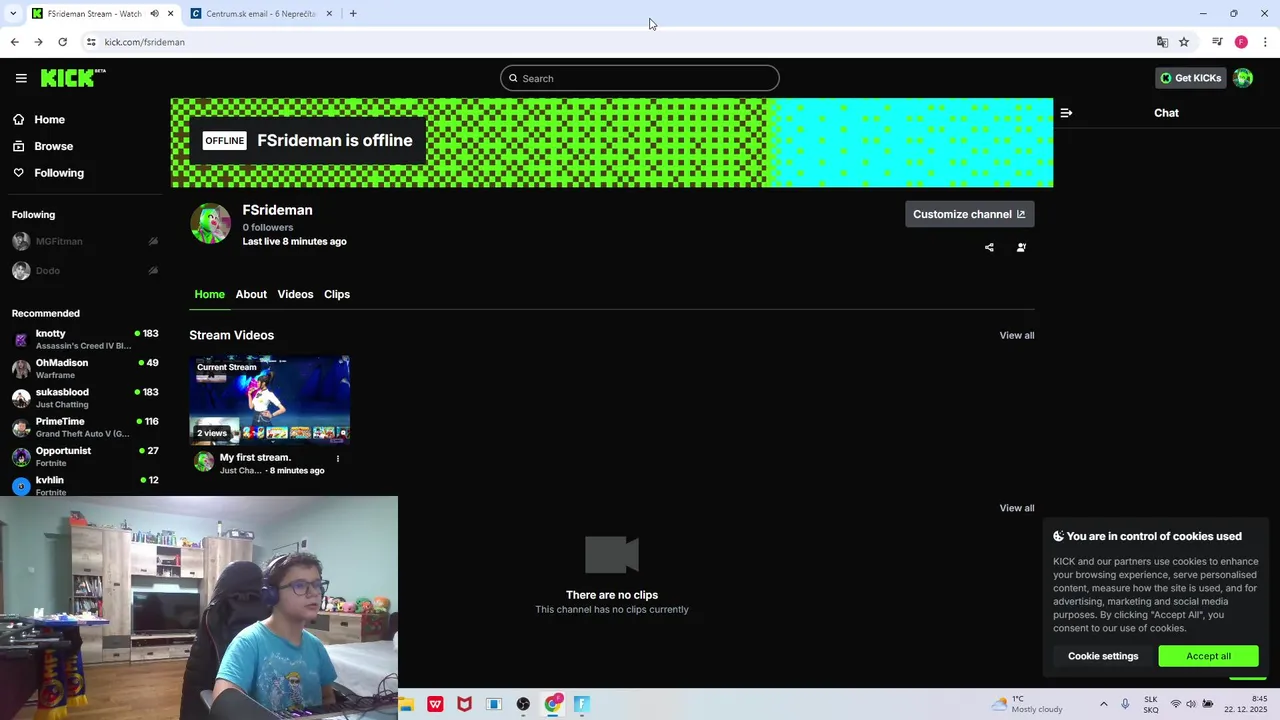
Task: Click the user icon next to share
Action: (1021, 247)
